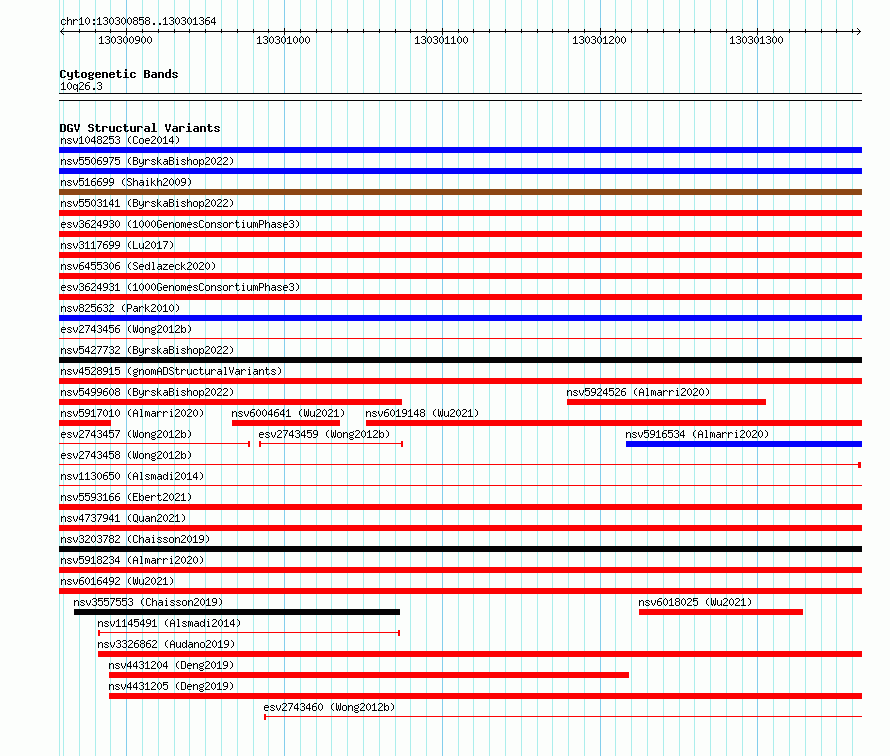Click the DGV Structural Variants track title
890x756 pixels.
coord(140,128)
